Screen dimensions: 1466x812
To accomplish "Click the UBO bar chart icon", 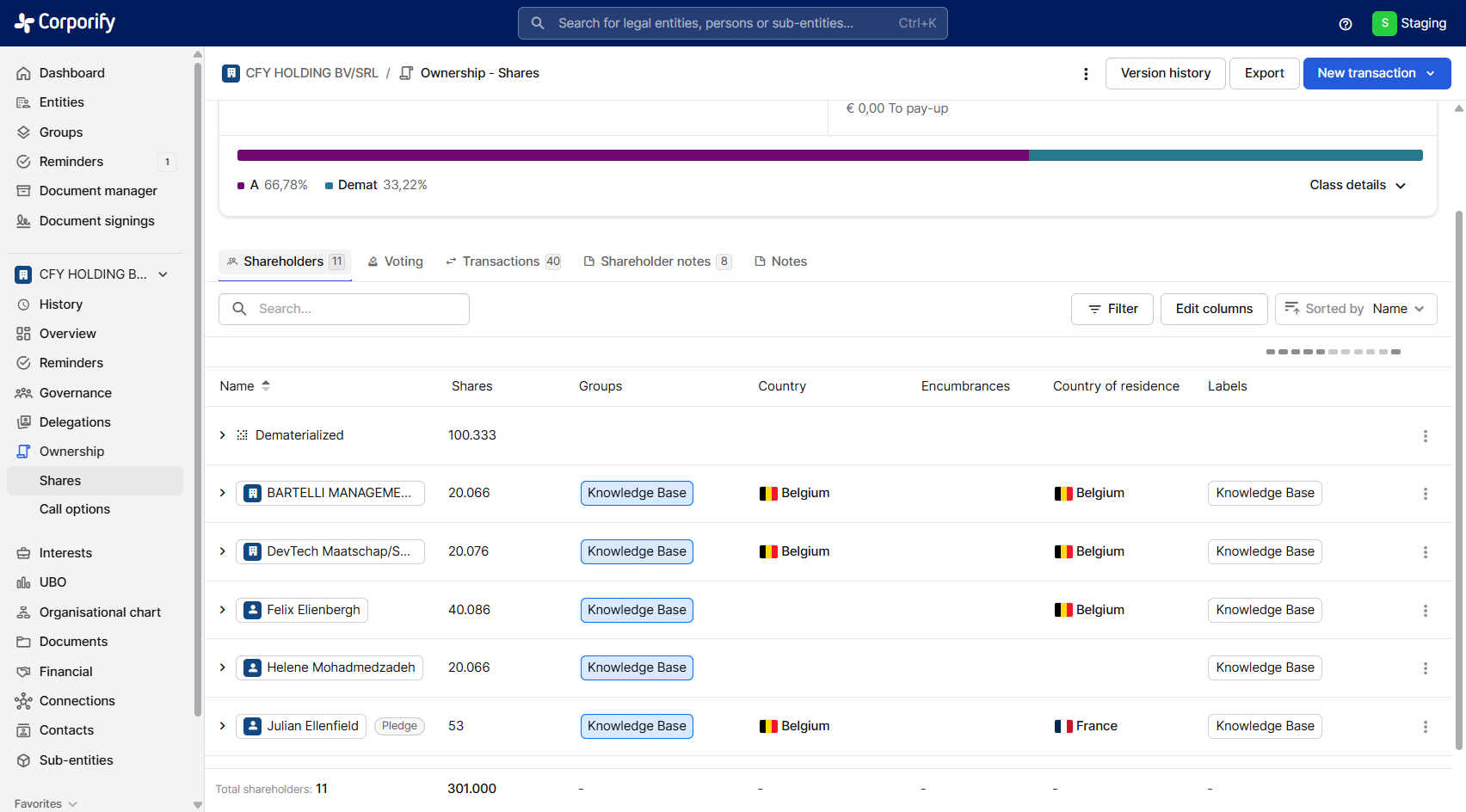I will click(x=23, y=583).
